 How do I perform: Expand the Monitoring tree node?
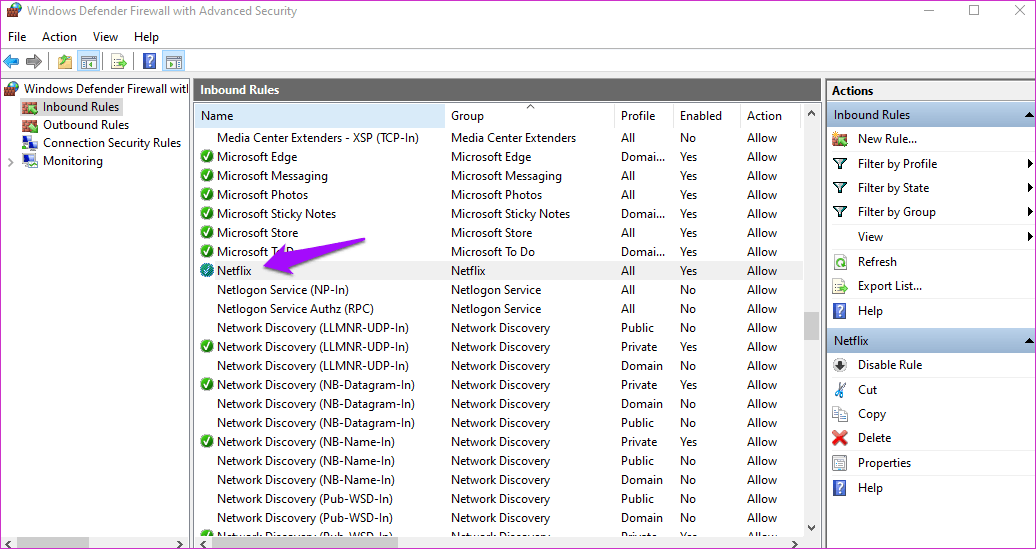coord(11,161)
